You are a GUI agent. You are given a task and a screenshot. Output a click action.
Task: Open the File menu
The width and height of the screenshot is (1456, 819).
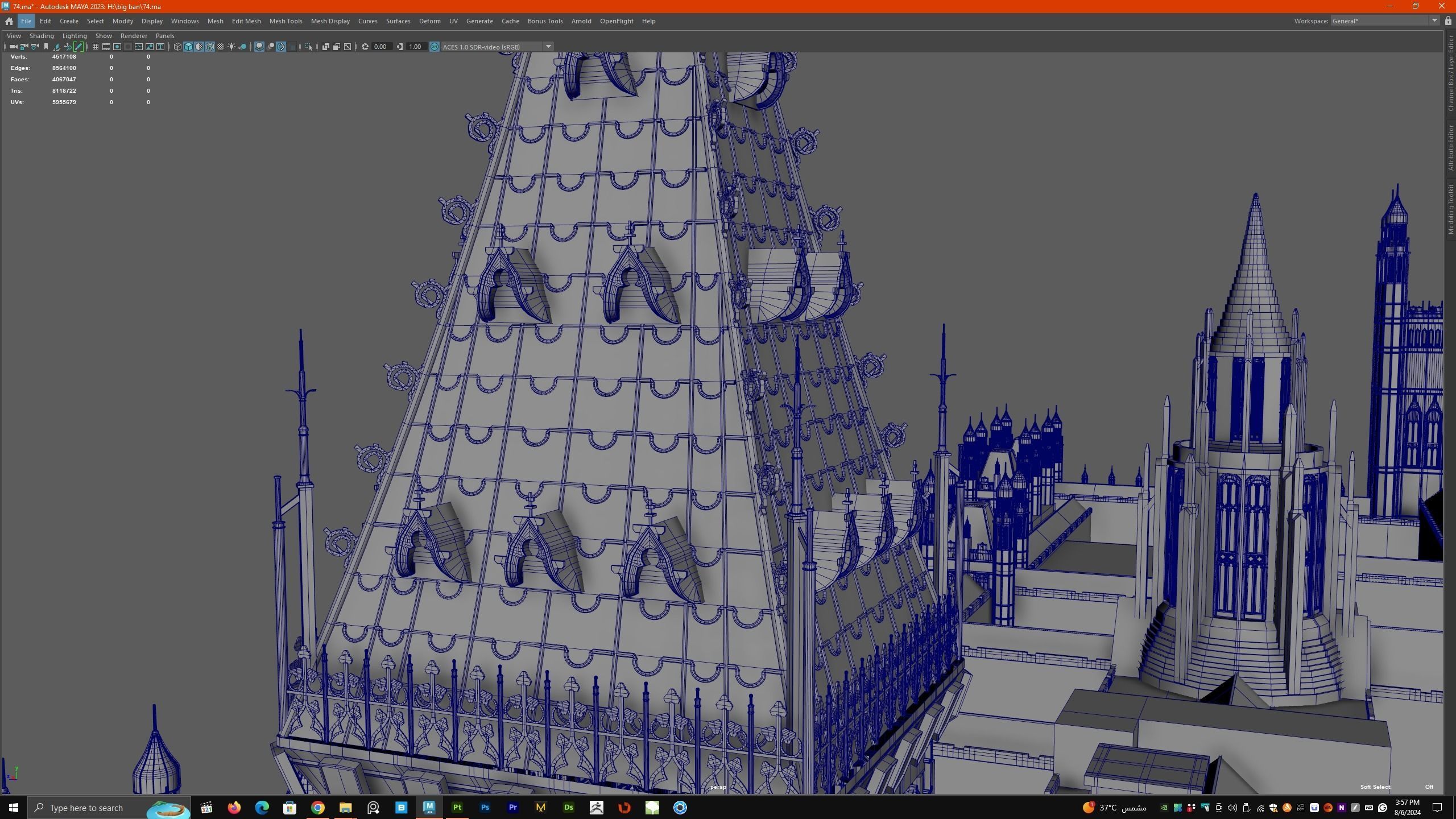click(x=26, y=21)
